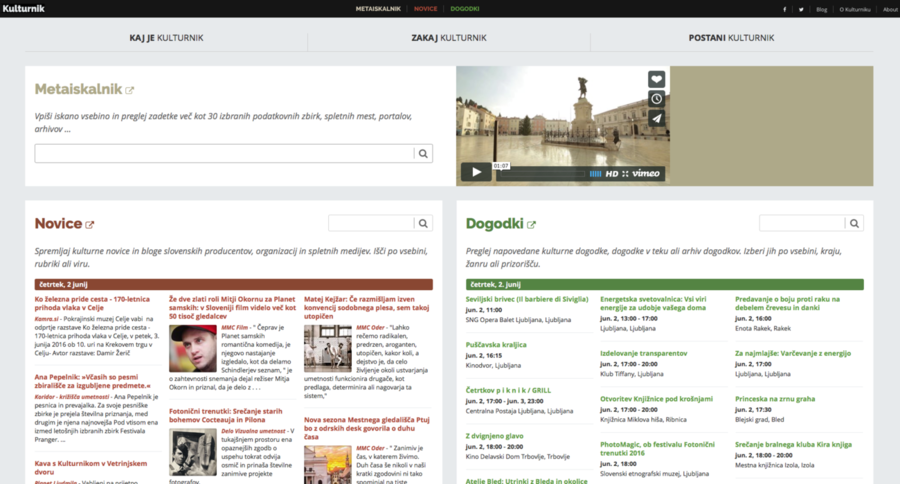Open the Blog link in header
900x484 pixels.
tap(821, 9)
